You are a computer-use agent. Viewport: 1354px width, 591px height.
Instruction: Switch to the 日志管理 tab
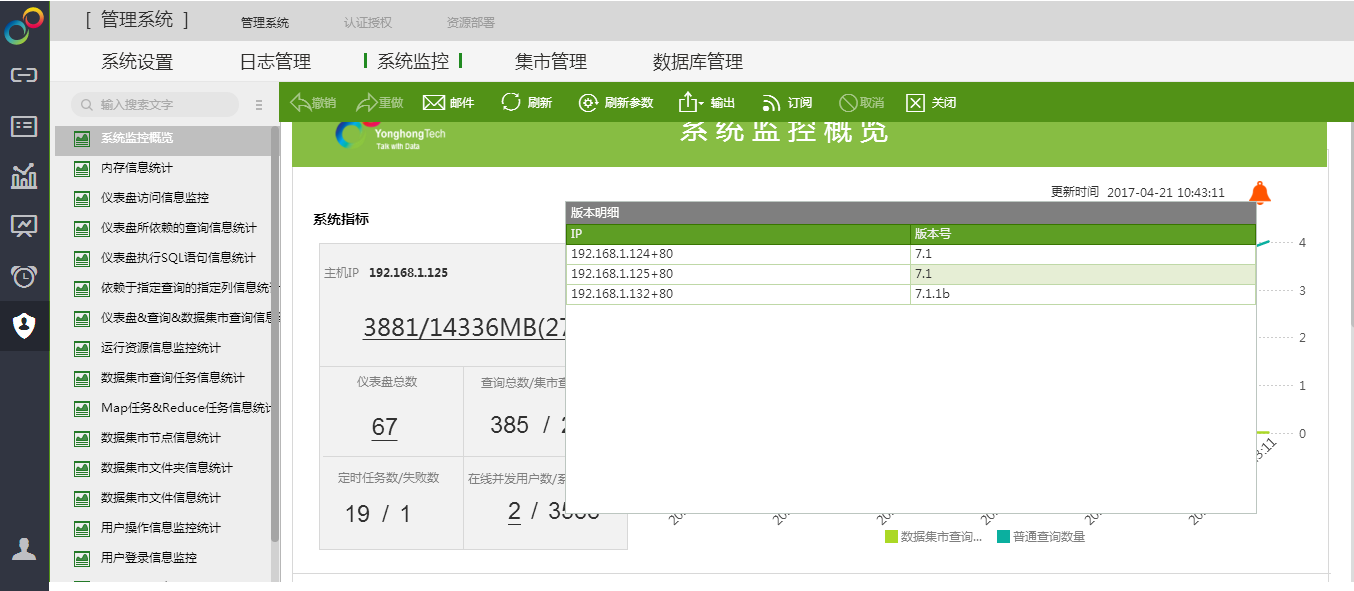pos(275,62)
